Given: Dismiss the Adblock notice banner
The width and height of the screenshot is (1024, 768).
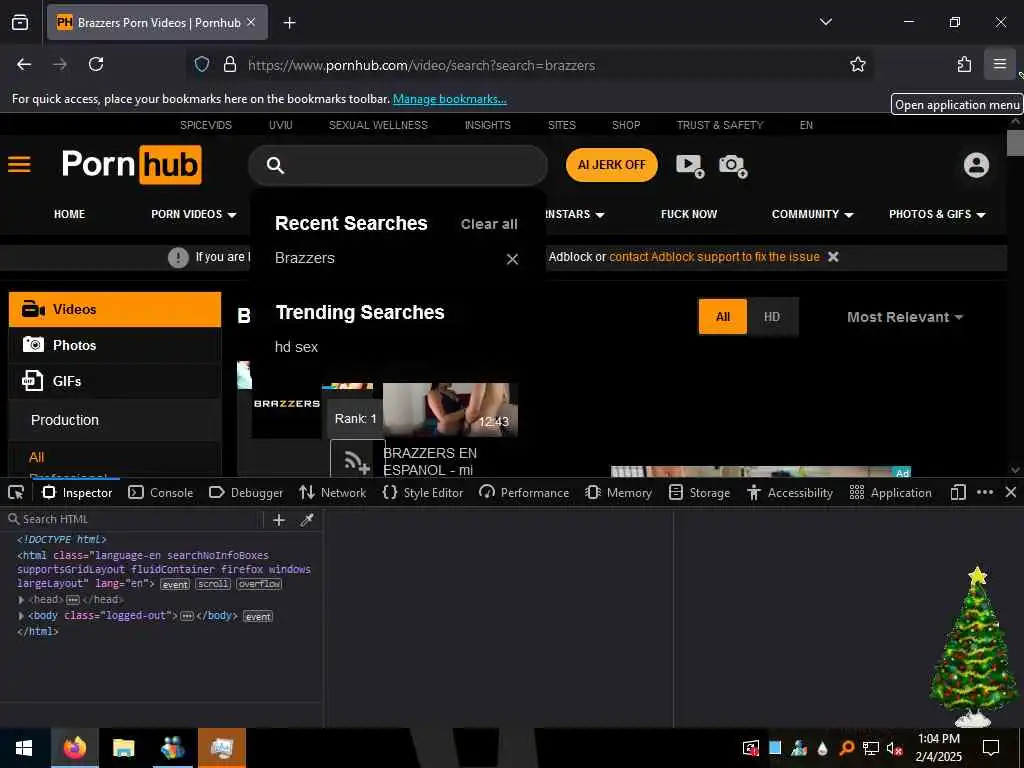Looking at the screenshot, I should [833, 257].
